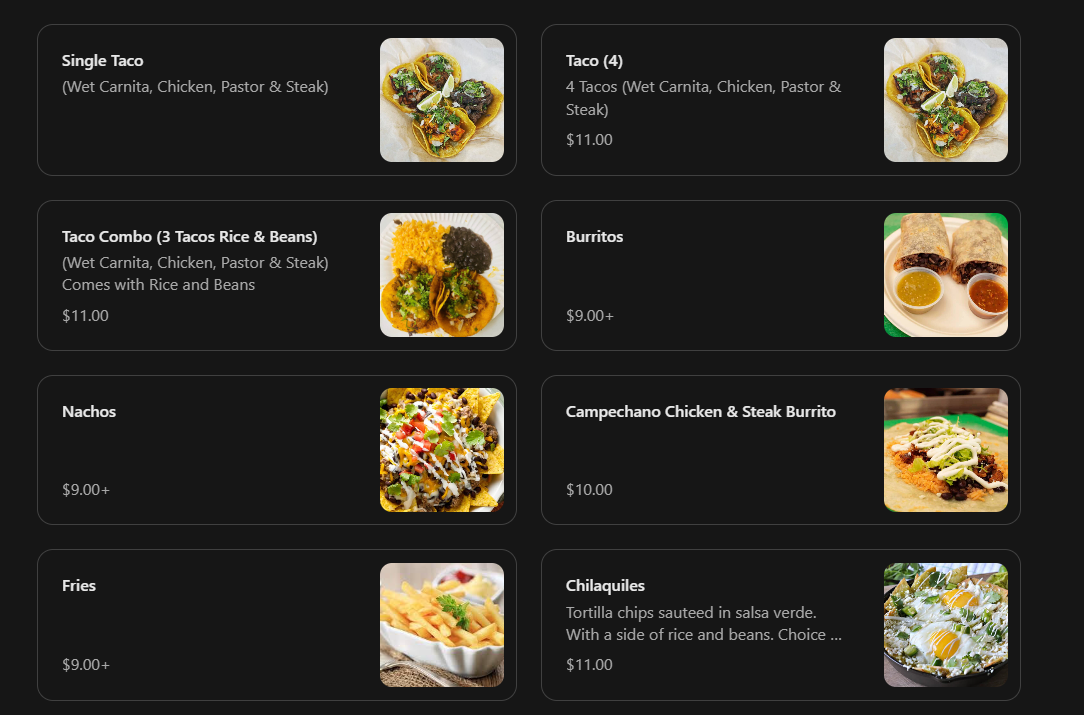View the Taco Combo rice and beans picture
This screenshot has width=1084, height=715.
pyautogui.click(x=442, y=275)
